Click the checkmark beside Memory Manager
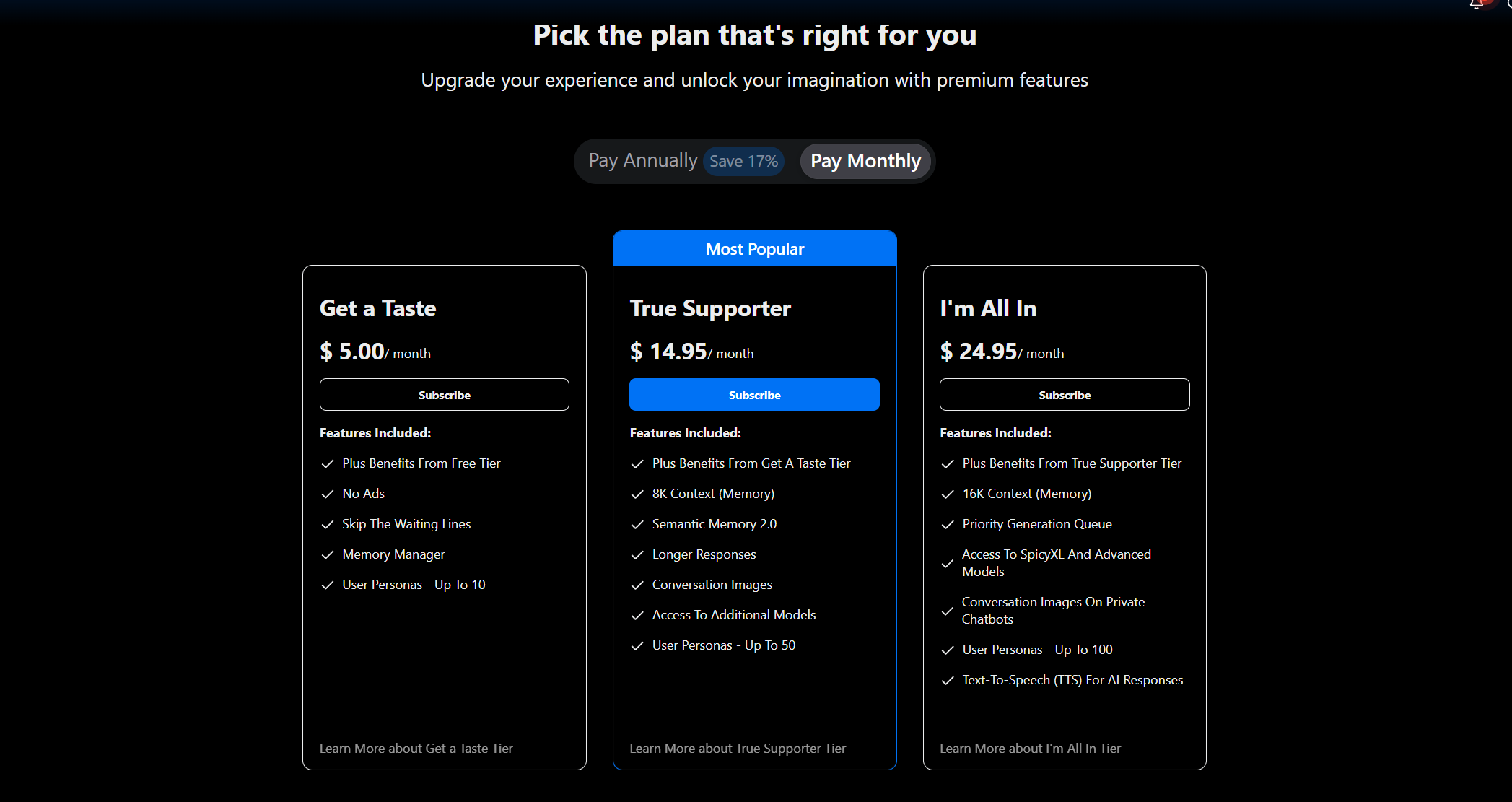The image size is (1512, 802). 328,554
